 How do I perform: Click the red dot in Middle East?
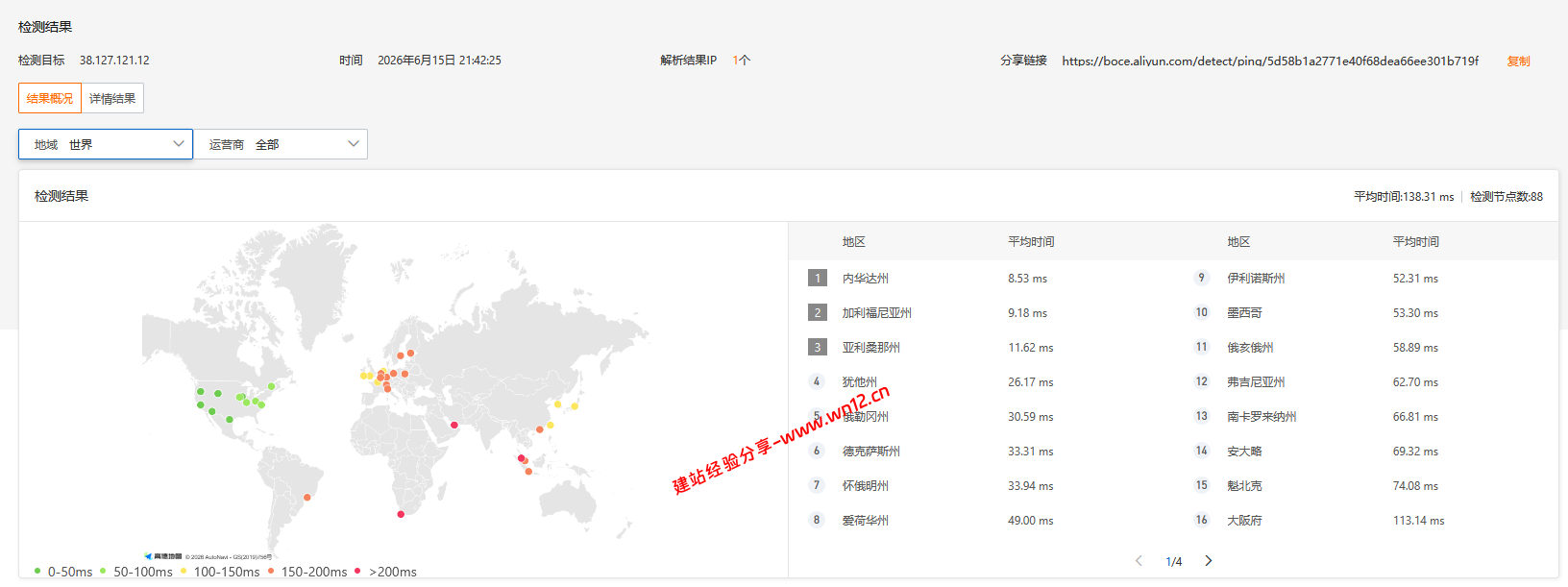(x=454, y=425)
